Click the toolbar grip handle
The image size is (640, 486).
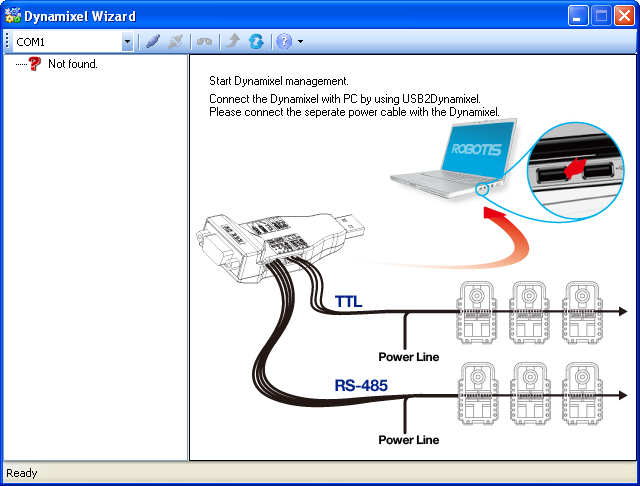(x=7, y=41)
